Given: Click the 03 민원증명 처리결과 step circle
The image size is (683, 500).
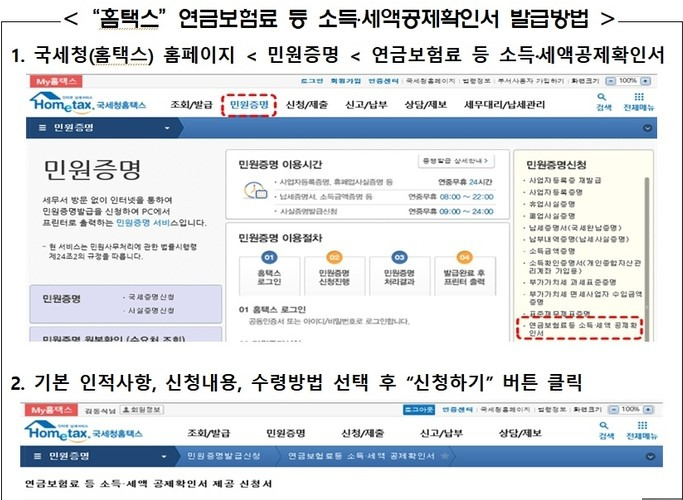Looking at the screenshot, I should coord(399,257).
